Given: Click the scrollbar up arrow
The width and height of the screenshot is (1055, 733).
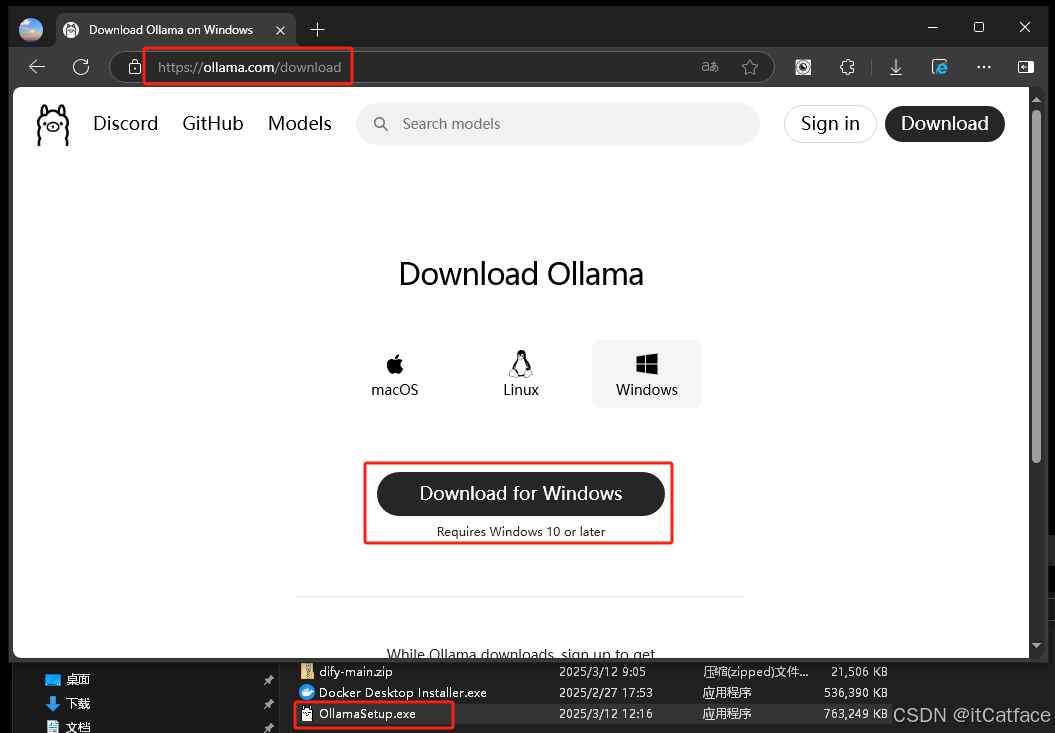Looking at the screenshot, I should coord(1036,98).
